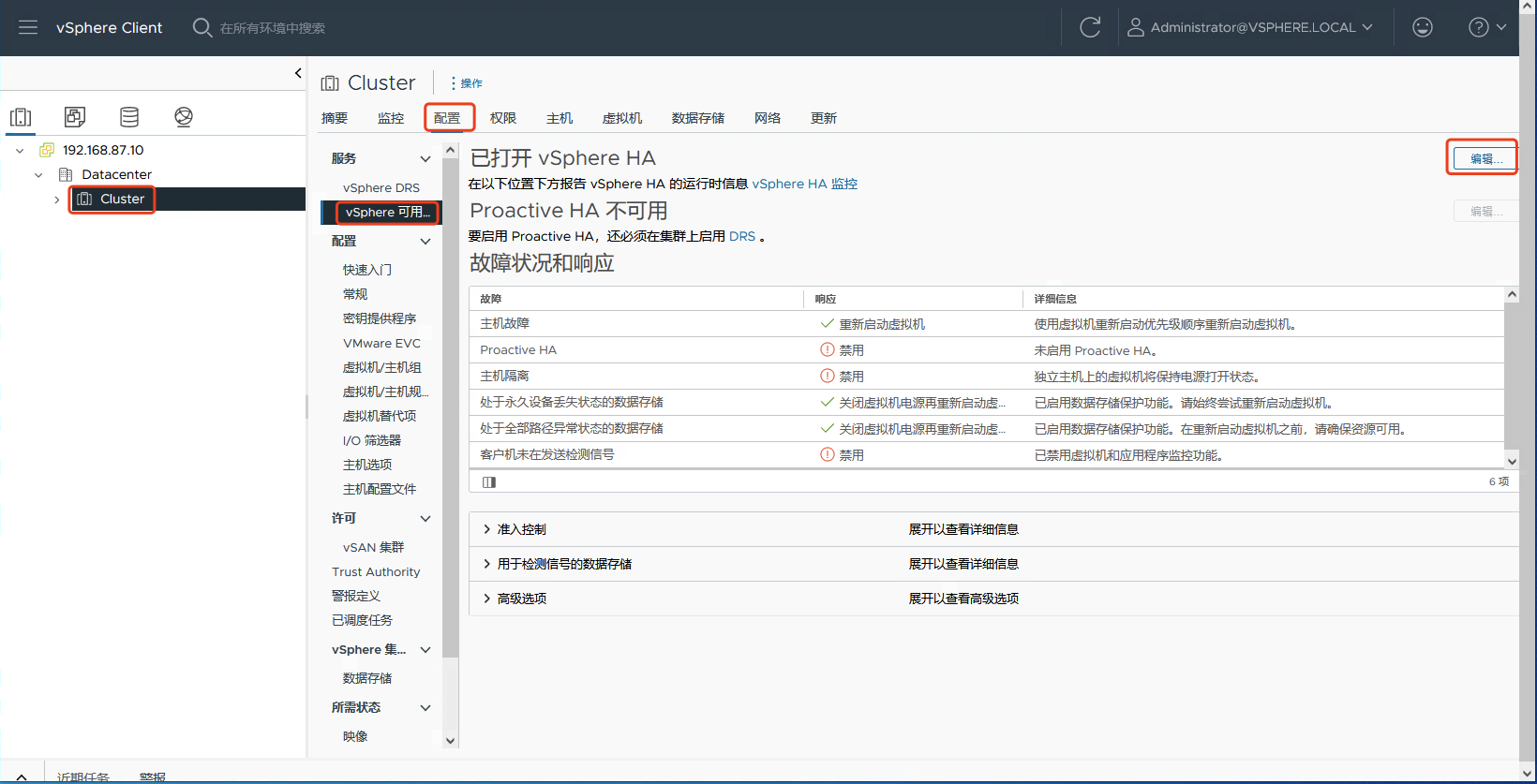Open vSAN 集群 licensing page

pos(374,547)
